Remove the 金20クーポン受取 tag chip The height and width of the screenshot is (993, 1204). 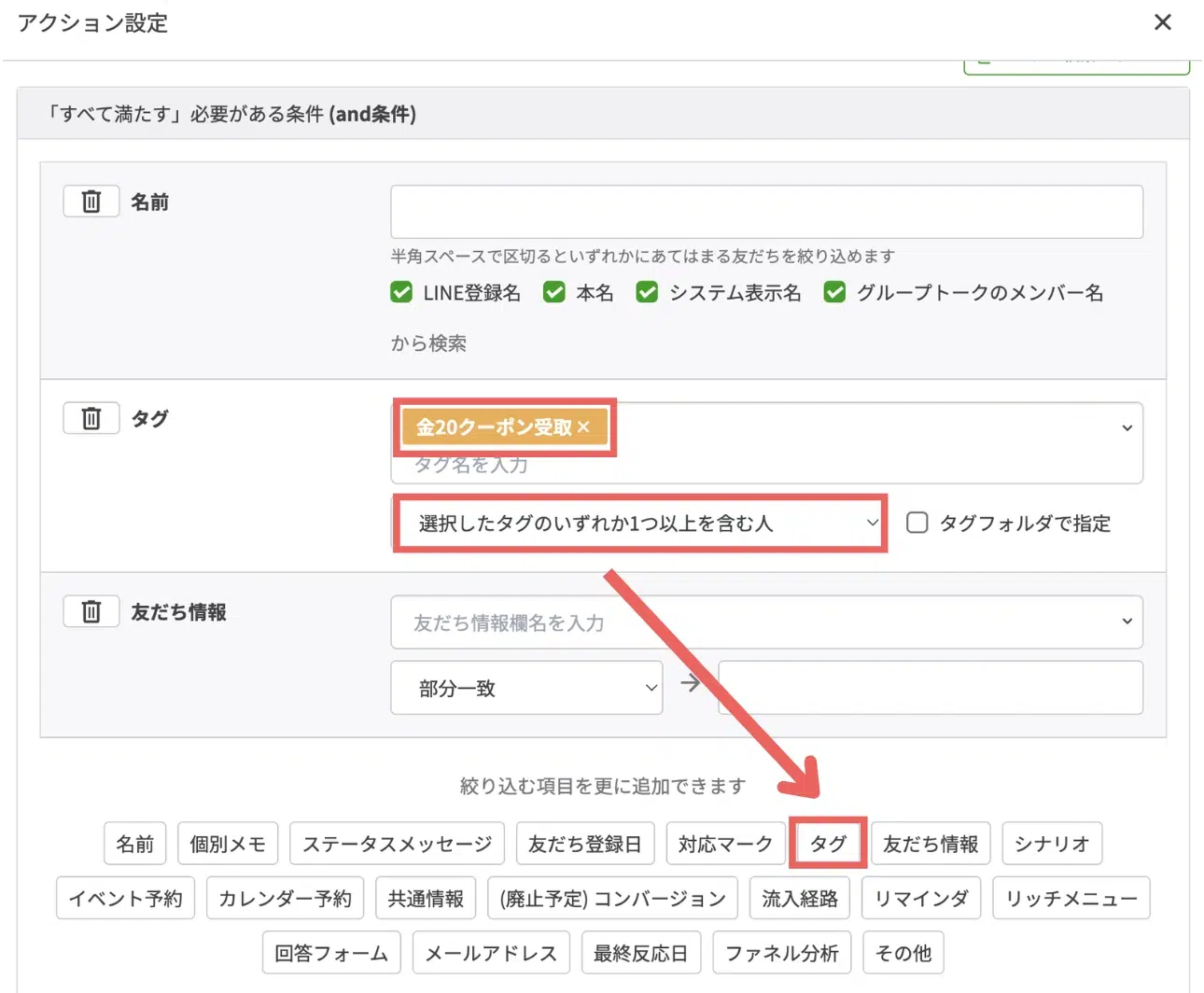click(583, 427)
